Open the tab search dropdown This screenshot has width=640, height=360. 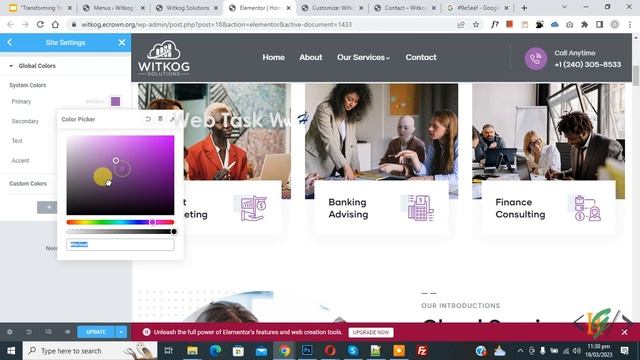pos(564,7)
